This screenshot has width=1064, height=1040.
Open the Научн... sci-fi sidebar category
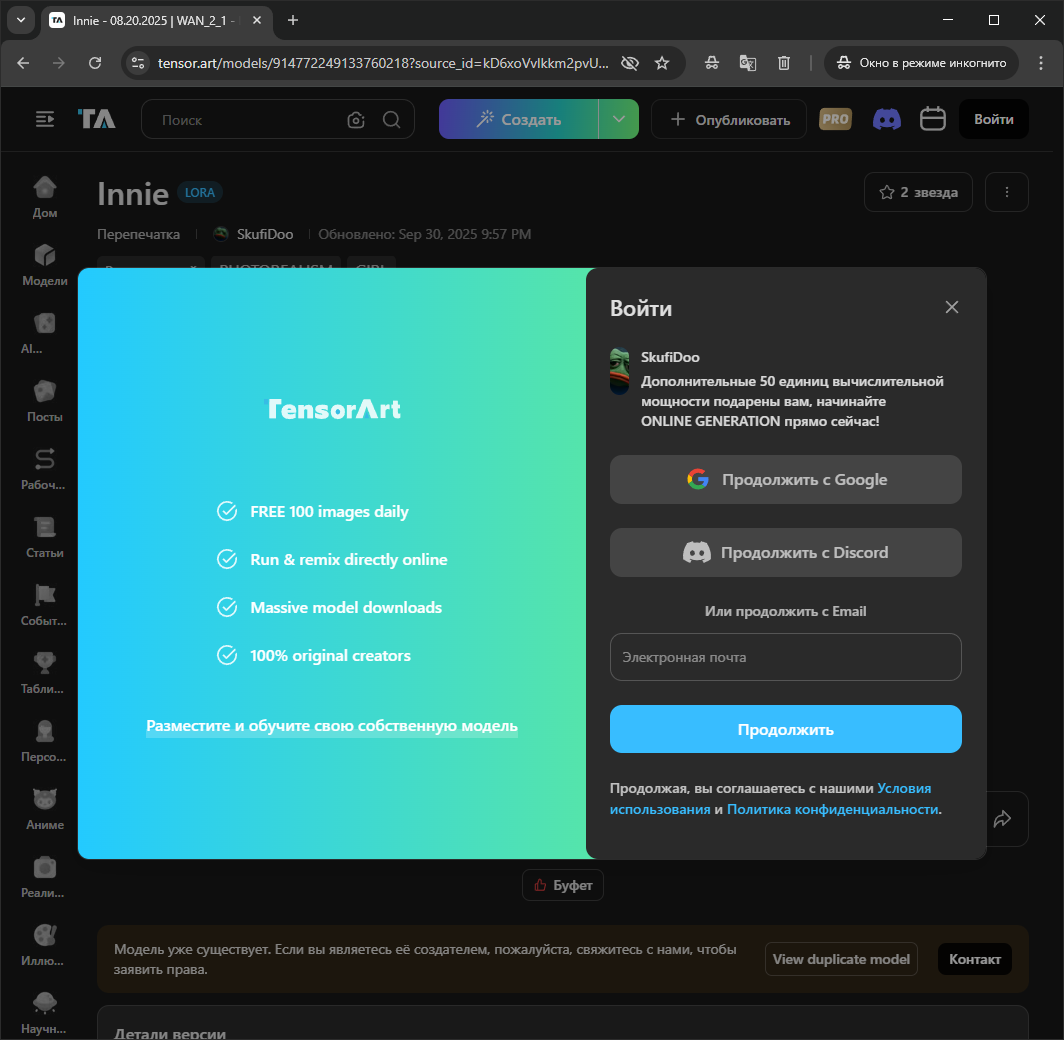45,1011
